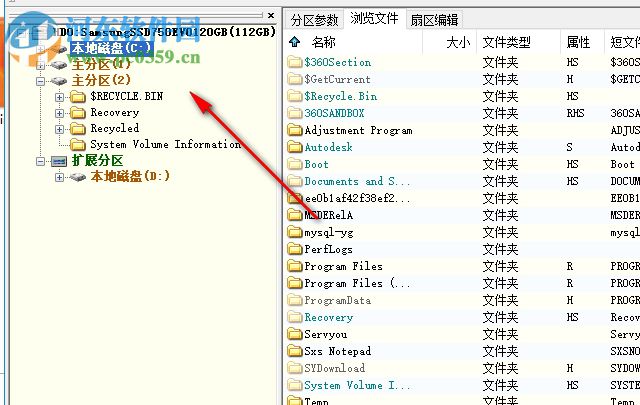Viewport: 640px width, 405px height.
Task: Select the 360SANDBOX file name
Action: tap(334, 113)
